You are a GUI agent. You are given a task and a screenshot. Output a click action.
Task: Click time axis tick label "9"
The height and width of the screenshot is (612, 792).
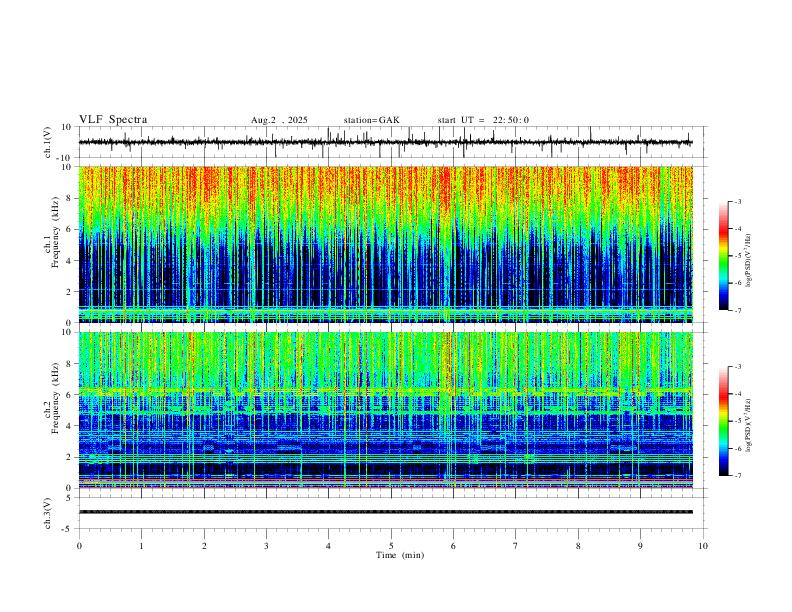pos(640,546)
